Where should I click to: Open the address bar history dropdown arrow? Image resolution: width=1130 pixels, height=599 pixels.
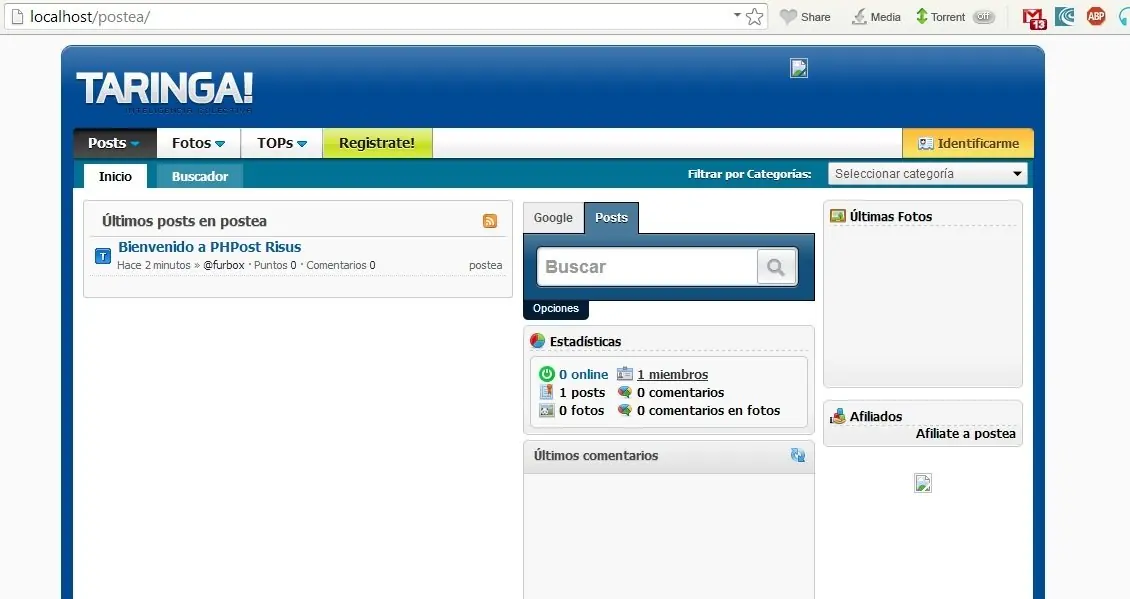[x=737, y=14]
